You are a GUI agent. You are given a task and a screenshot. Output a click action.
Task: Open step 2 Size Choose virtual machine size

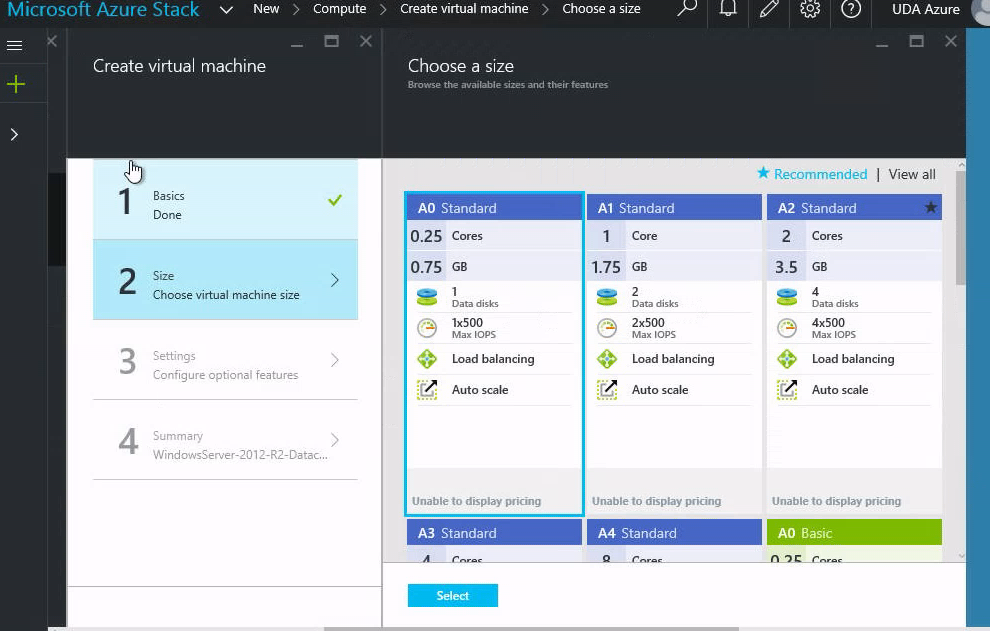(225, 280)
